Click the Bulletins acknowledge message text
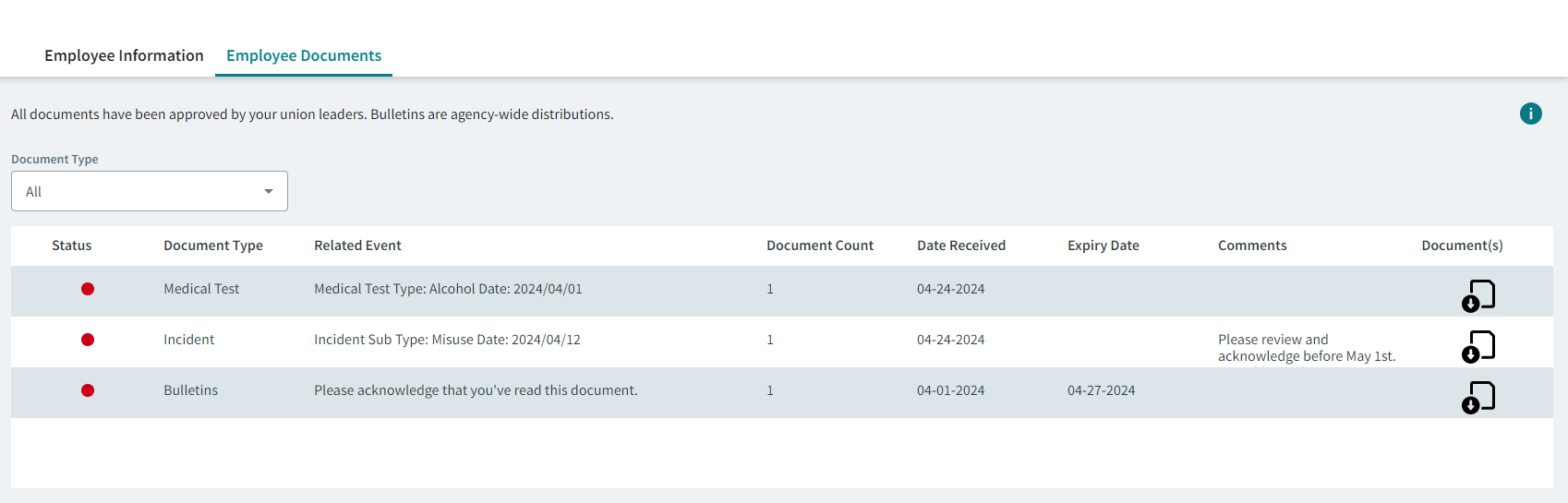Viewport: 1568px width, 503px height. pyautogui.click(x=476, y=390)
